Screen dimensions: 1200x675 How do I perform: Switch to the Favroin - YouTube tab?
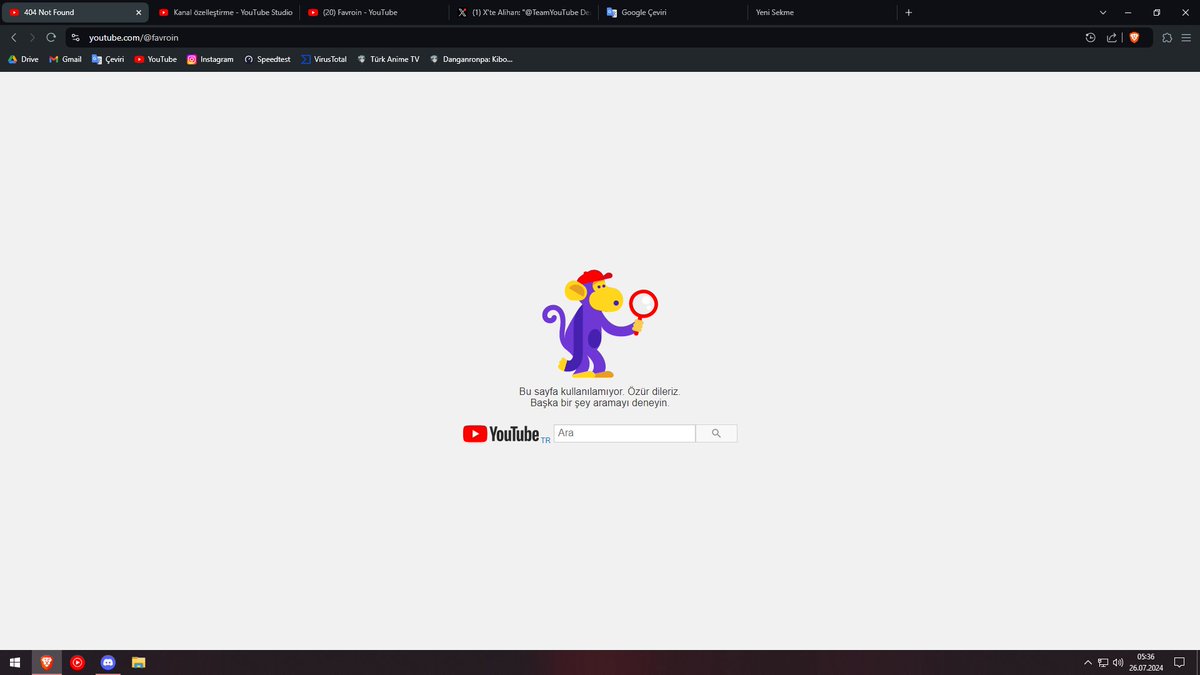(373, 12)
